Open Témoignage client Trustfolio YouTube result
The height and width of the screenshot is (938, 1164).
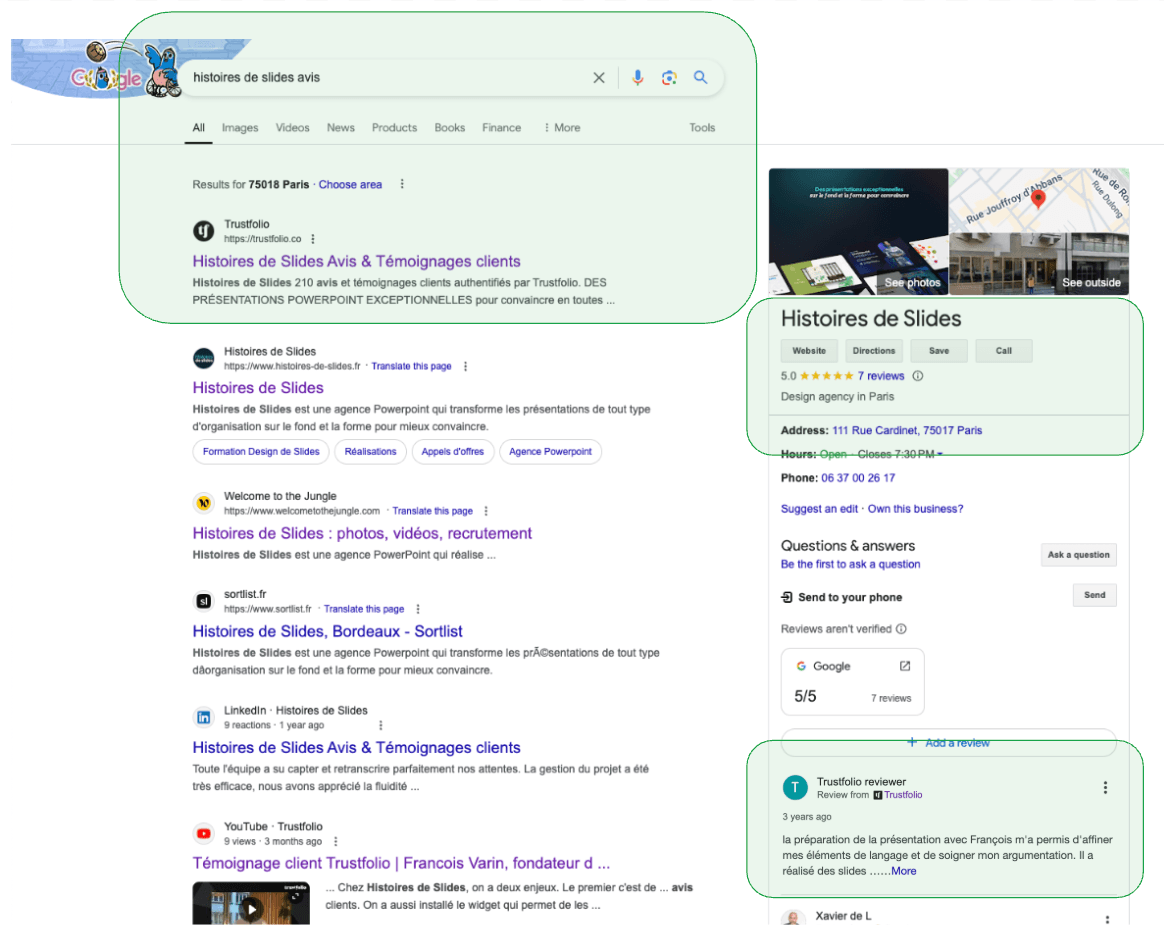click(401, 863)
